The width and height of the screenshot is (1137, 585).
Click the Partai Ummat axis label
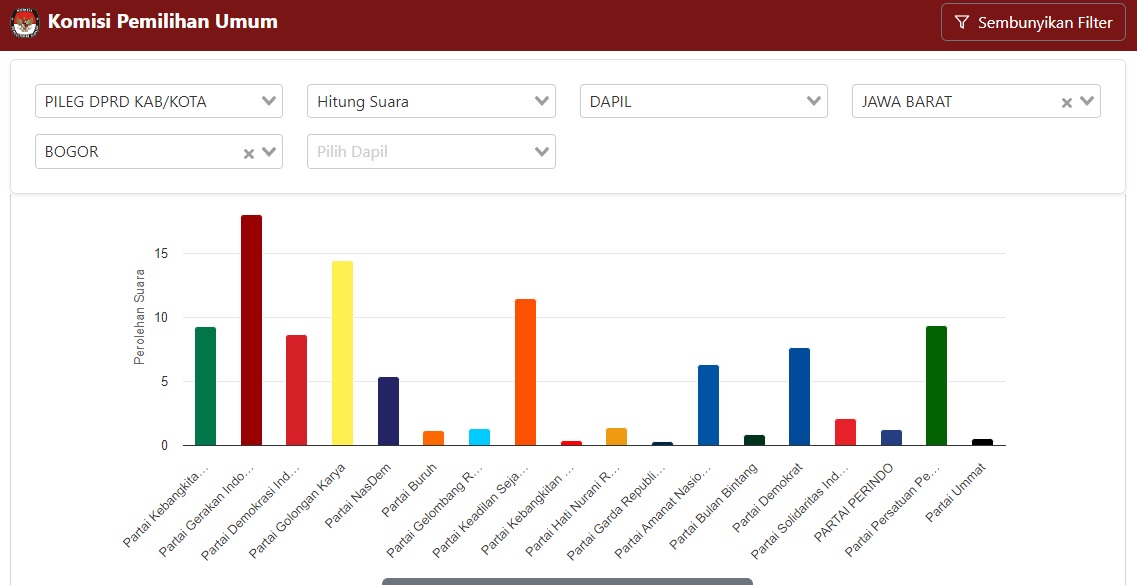(x=957, y=492)
